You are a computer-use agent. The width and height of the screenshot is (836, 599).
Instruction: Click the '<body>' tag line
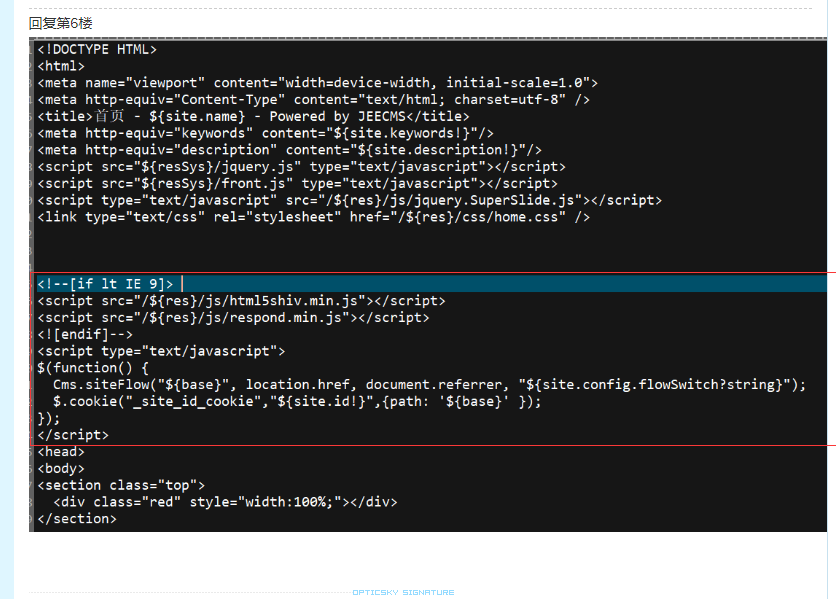pyautogui.click(x=61, y=469)
